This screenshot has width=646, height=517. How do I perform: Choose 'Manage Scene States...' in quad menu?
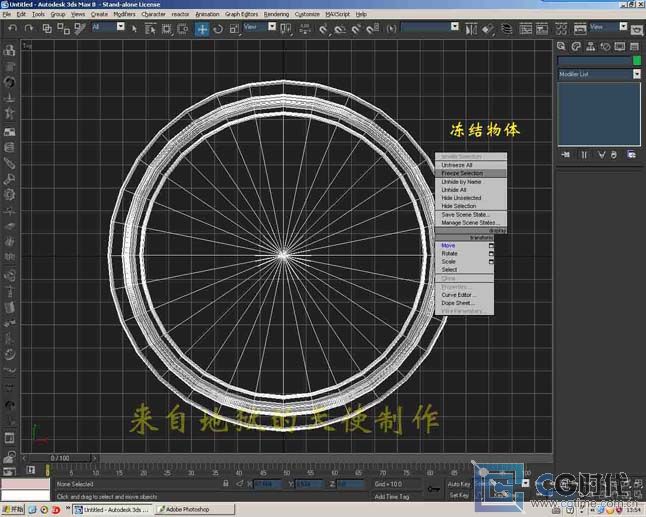pos(471,222)
